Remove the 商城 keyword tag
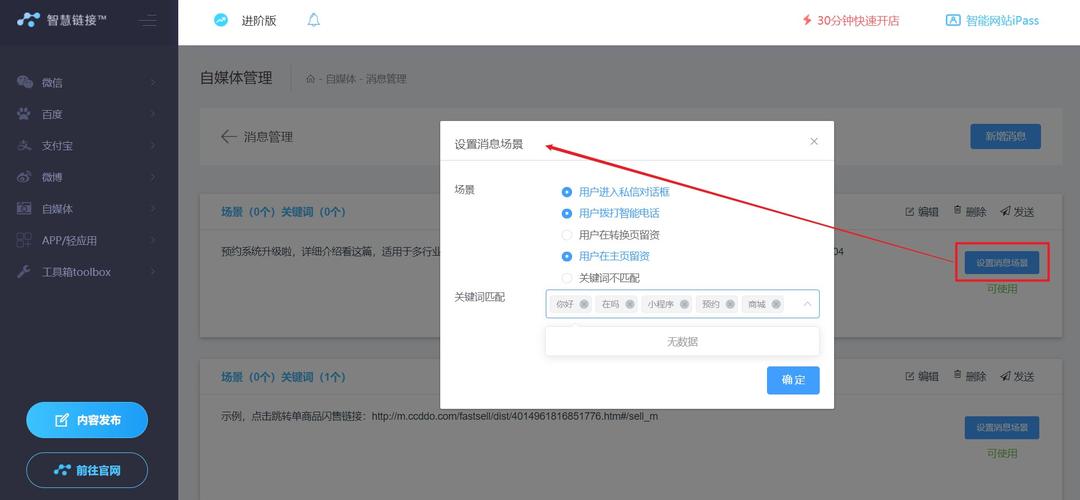 coord(776,304)
